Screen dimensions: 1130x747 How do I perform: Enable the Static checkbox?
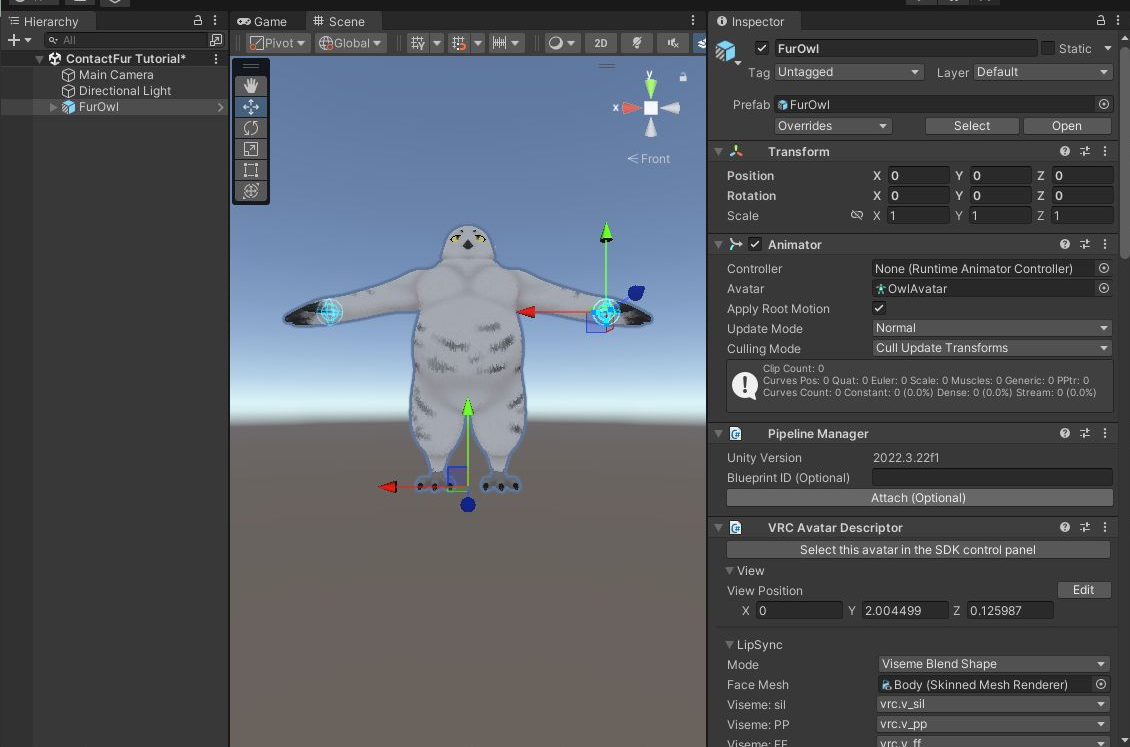(1048, 48)
